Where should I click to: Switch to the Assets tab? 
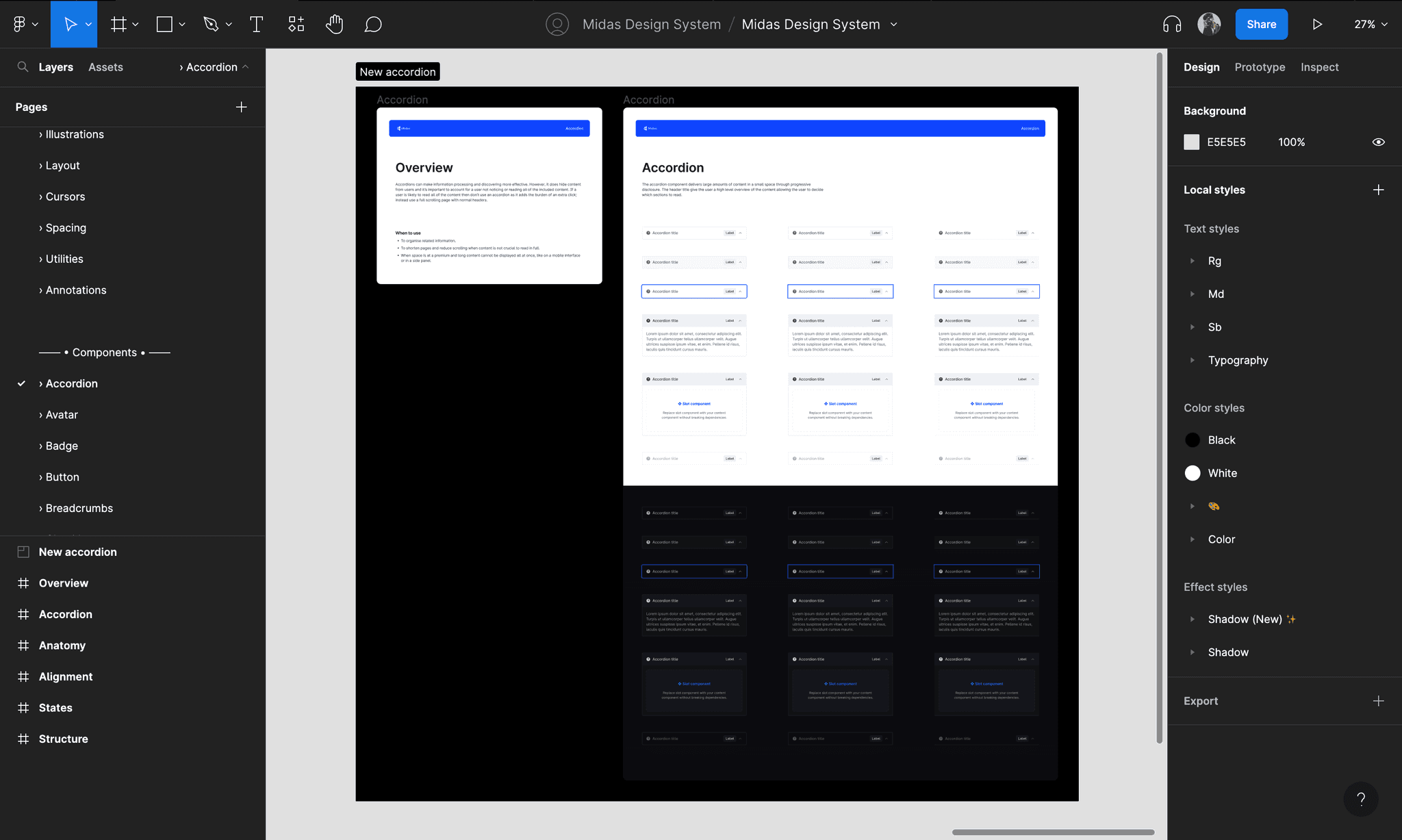(105, 67)
